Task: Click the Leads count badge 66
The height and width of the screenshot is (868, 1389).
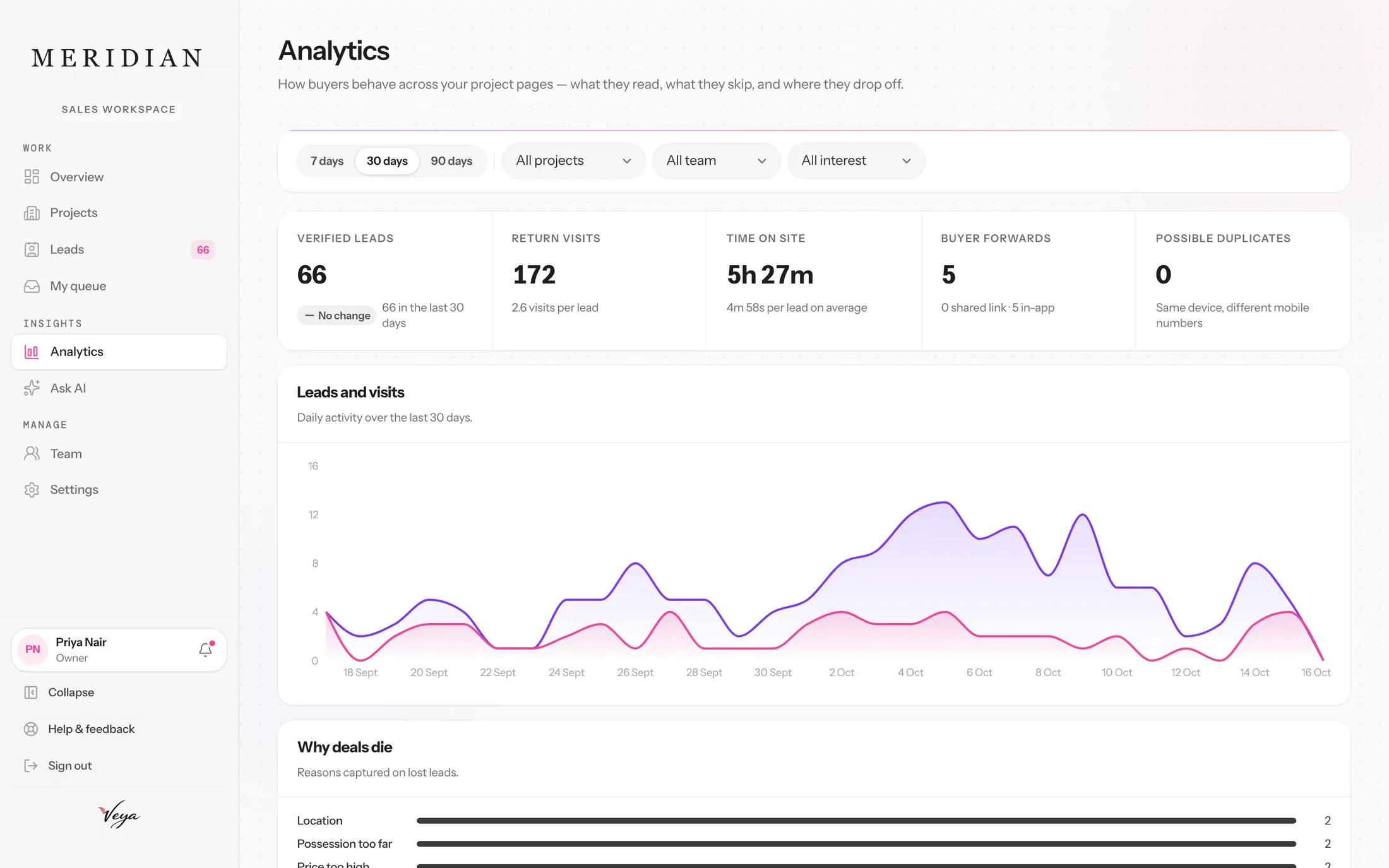Action: pyautogui.click(x=203, y=250)
